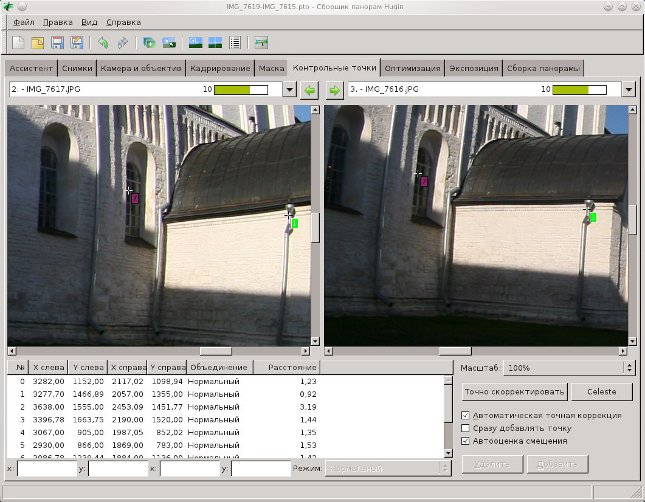The image size is (645, 502).
Task: Toggle Автоматическая точная коррекция checkbox
Action: [465, 416]
